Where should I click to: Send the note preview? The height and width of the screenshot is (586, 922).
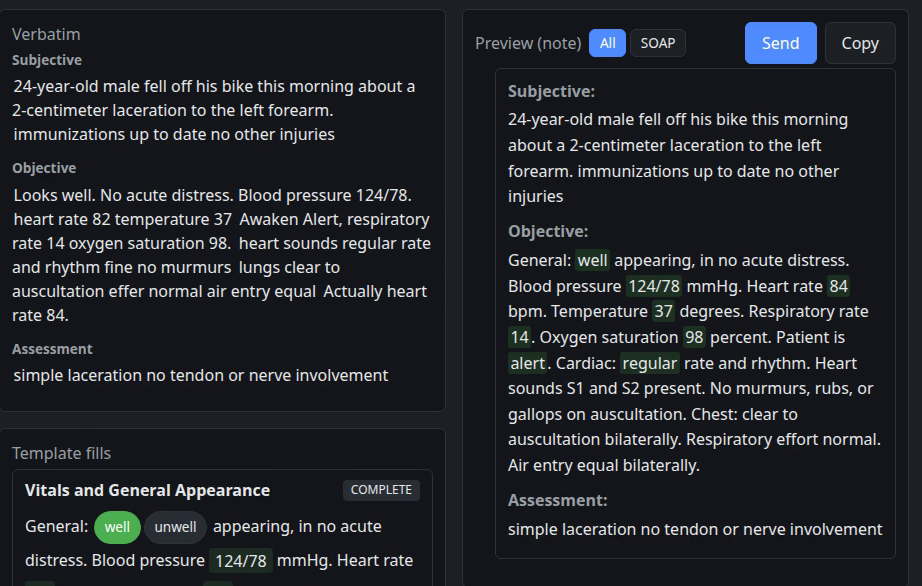[780, 43]
